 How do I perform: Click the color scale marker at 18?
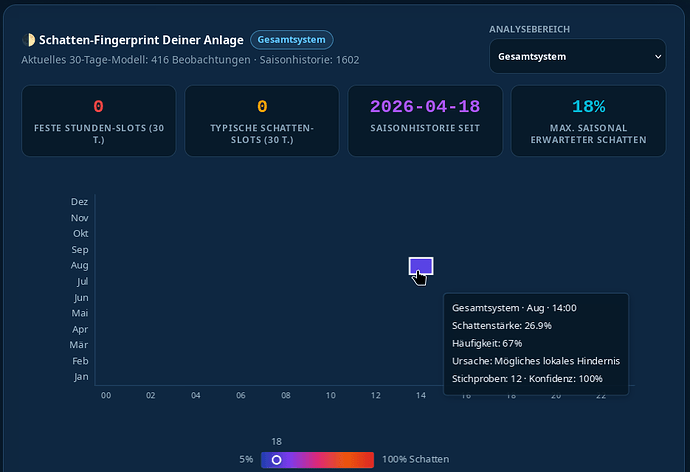(276, 460)
